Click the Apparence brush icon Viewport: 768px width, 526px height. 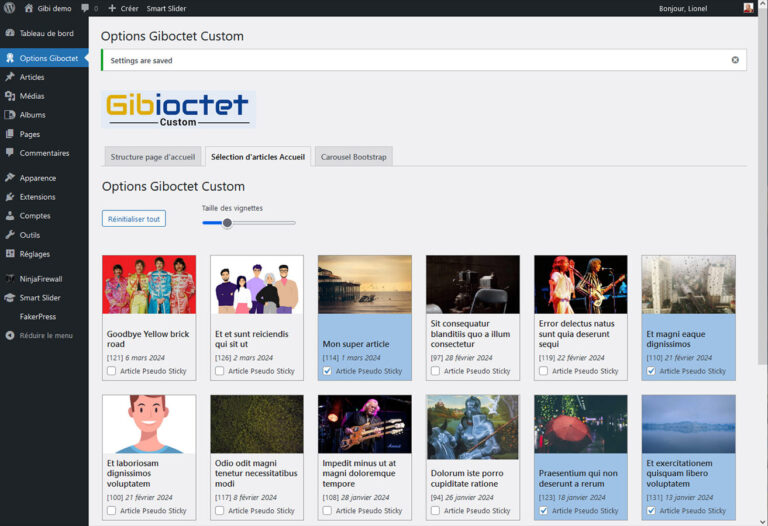click(10, 178)
